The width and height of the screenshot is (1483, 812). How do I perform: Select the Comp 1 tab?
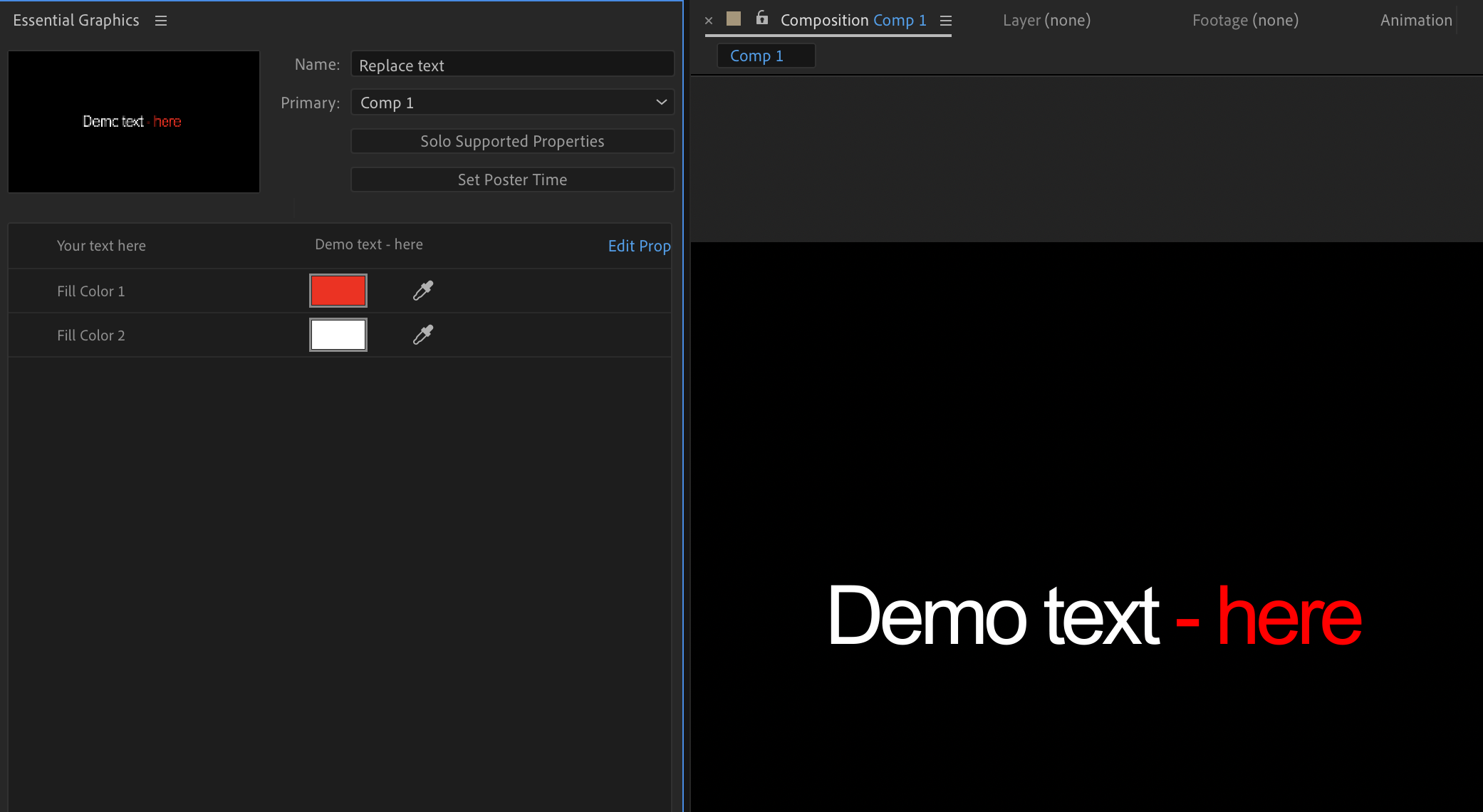pyautogui.click(x=766, y=55)
